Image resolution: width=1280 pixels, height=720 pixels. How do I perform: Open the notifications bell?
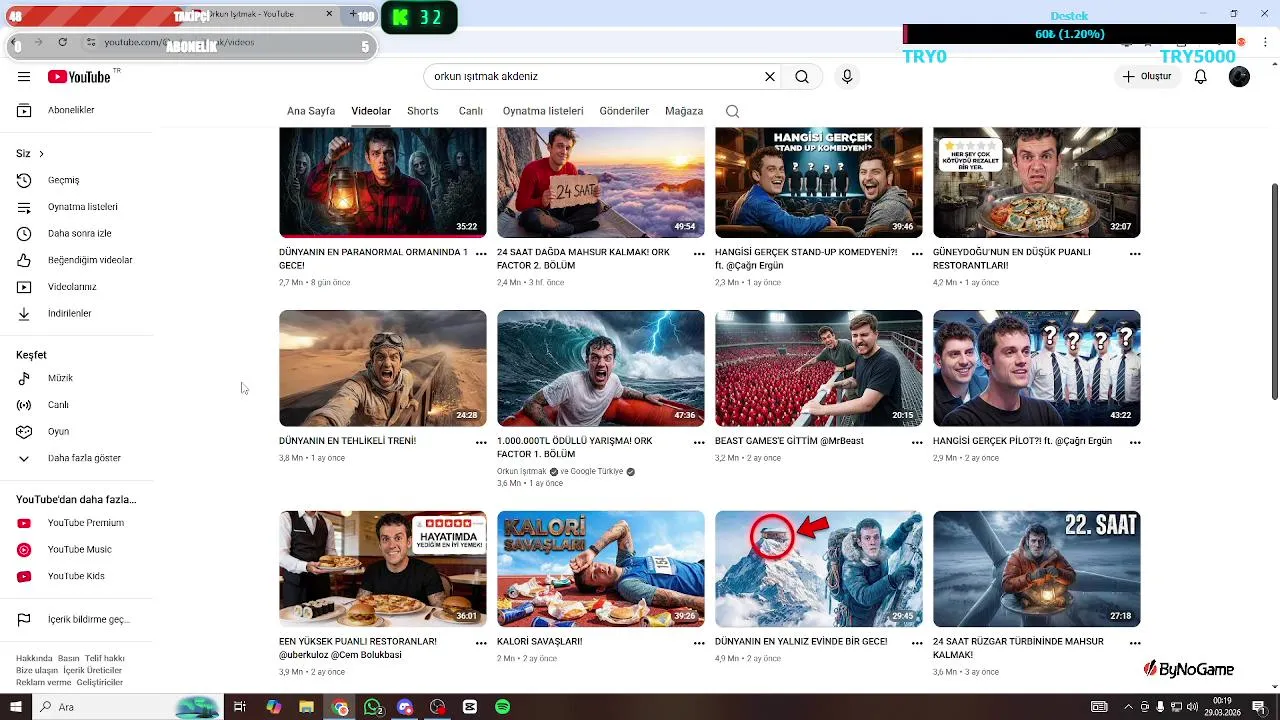tap(1201, 77)
